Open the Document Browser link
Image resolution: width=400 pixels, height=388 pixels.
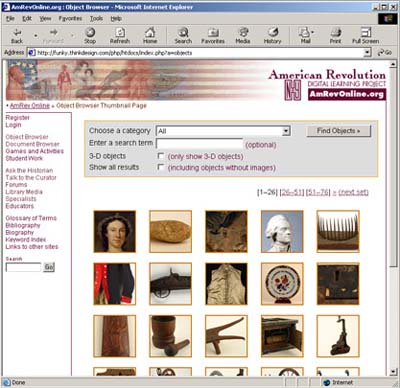[x=32, y=144]
